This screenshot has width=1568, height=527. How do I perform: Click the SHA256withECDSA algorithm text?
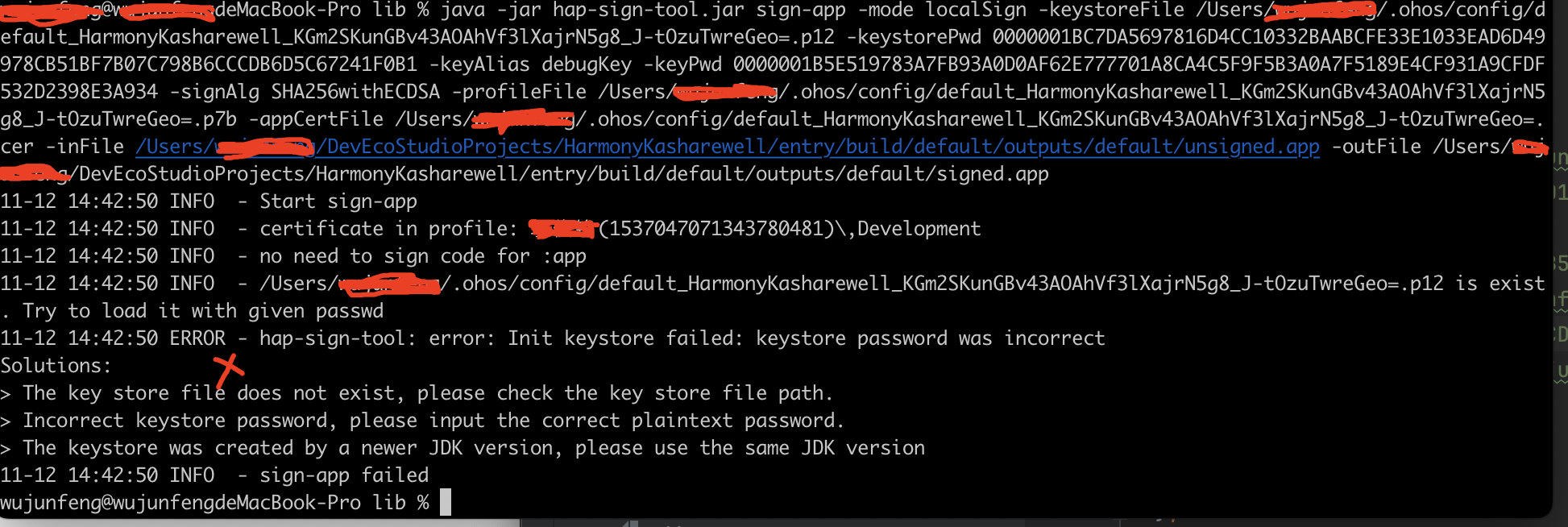pyautogui.click(x=355, y=92)
